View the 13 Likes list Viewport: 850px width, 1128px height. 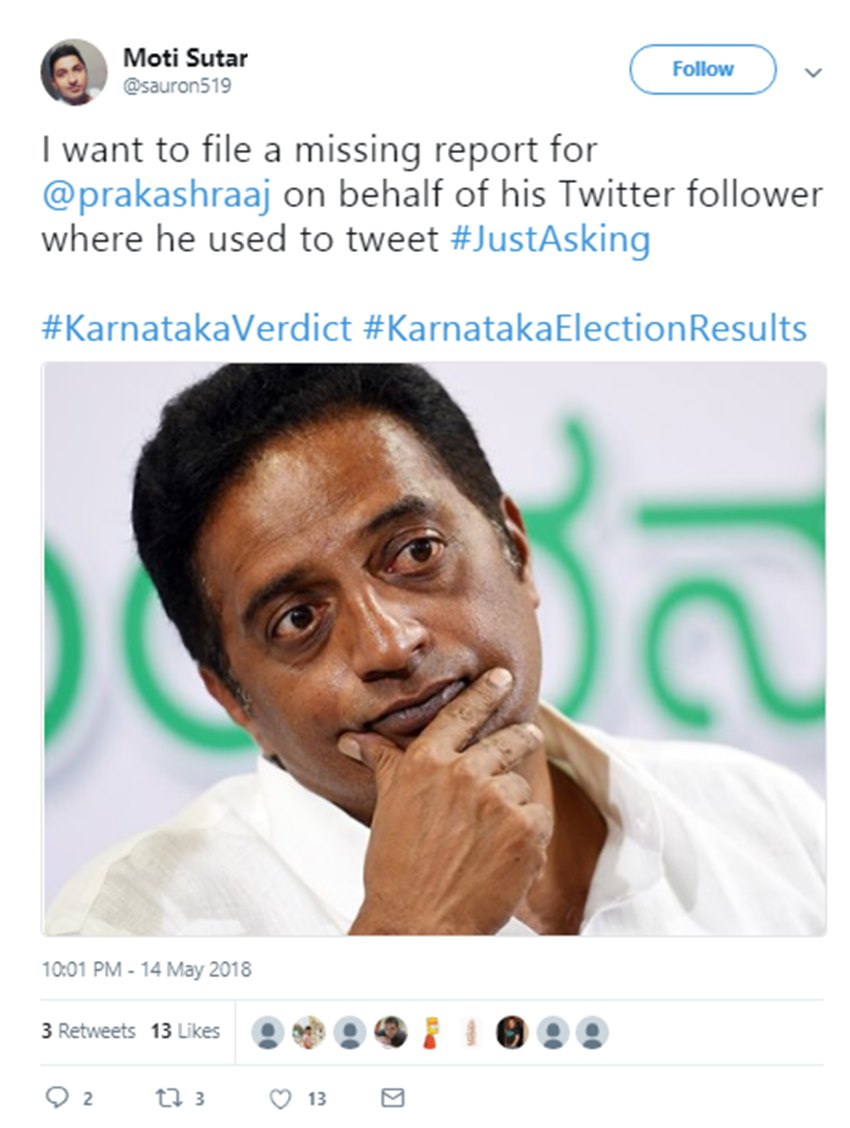pyautogui.click(x=185, y=1031)
